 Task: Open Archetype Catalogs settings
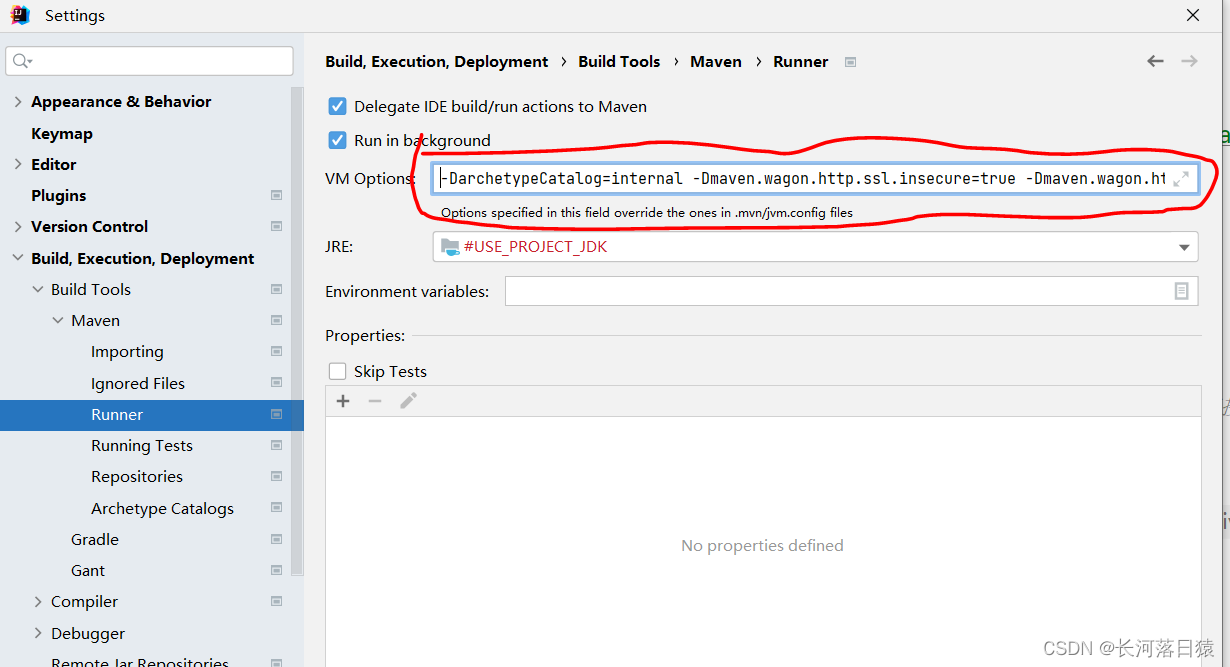(162, 509)
